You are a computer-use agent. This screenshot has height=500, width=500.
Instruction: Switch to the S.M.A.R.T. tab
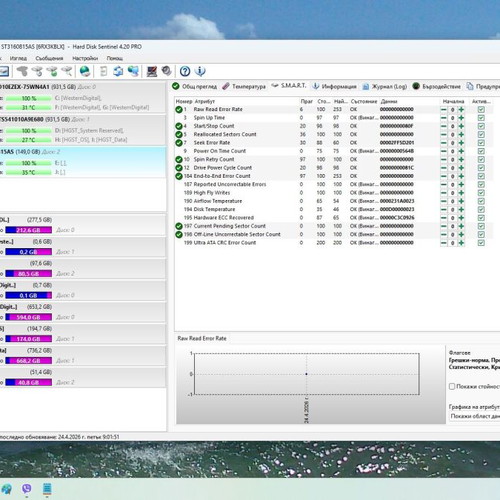pyautogui.click(x=289, y=86)
